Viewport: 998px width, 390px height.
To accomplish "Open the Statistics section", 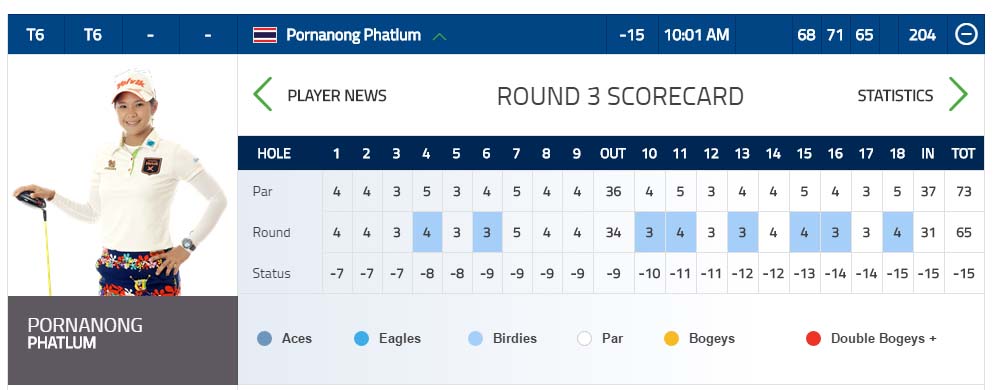I will coord(895,95).
